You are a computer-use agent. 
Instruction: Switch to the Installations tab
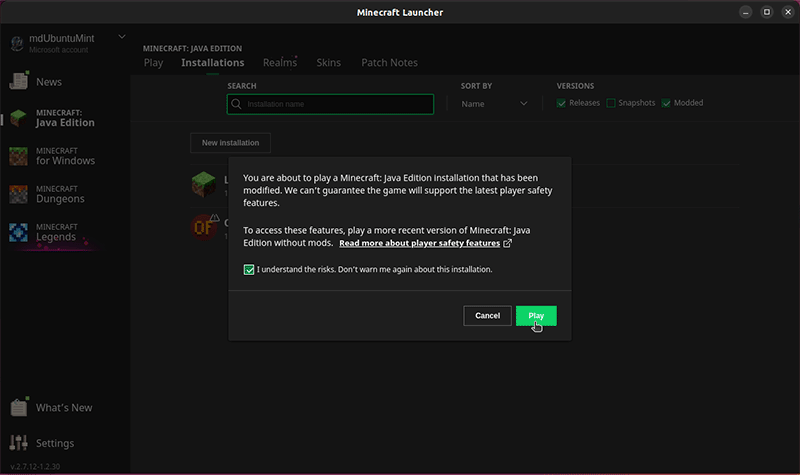pyautogui.click(x=213, y=63)
